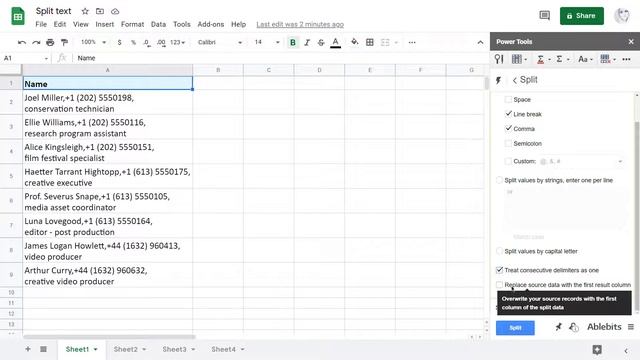
Task: Move document with folder icon
Action: [100, 11]
